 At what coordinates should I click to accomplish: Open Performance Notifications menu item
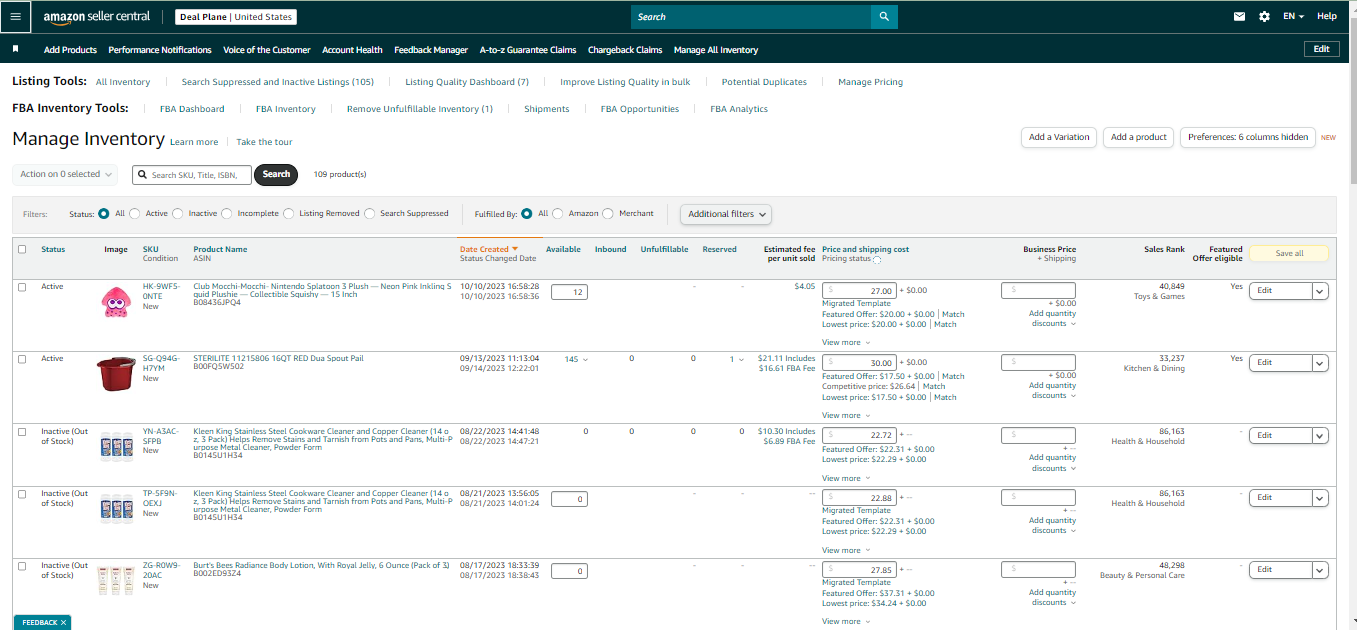pos(160,50)
